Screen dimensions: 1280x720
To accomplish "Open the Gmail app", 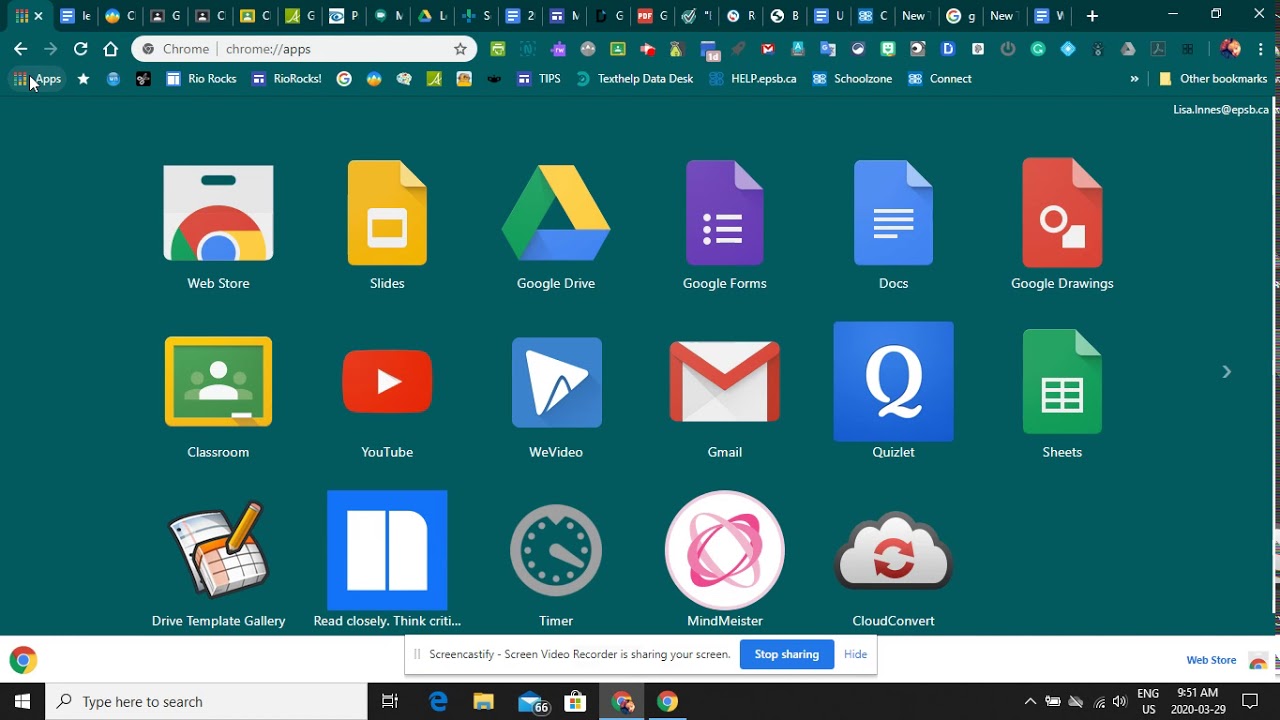I will point(724,397).
